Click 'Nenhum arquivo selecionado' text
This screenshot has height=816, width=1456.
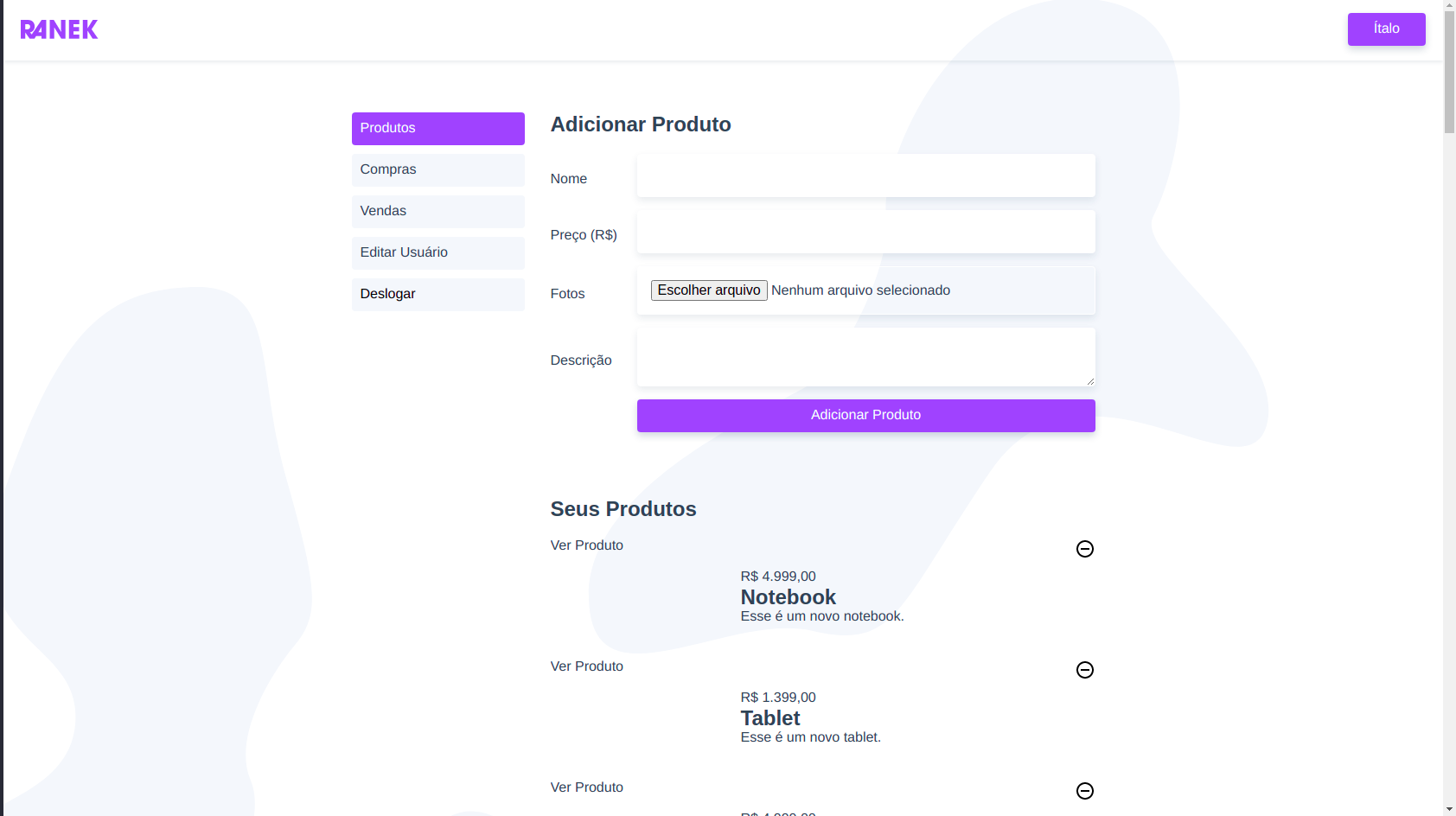[x=861, y=290]
